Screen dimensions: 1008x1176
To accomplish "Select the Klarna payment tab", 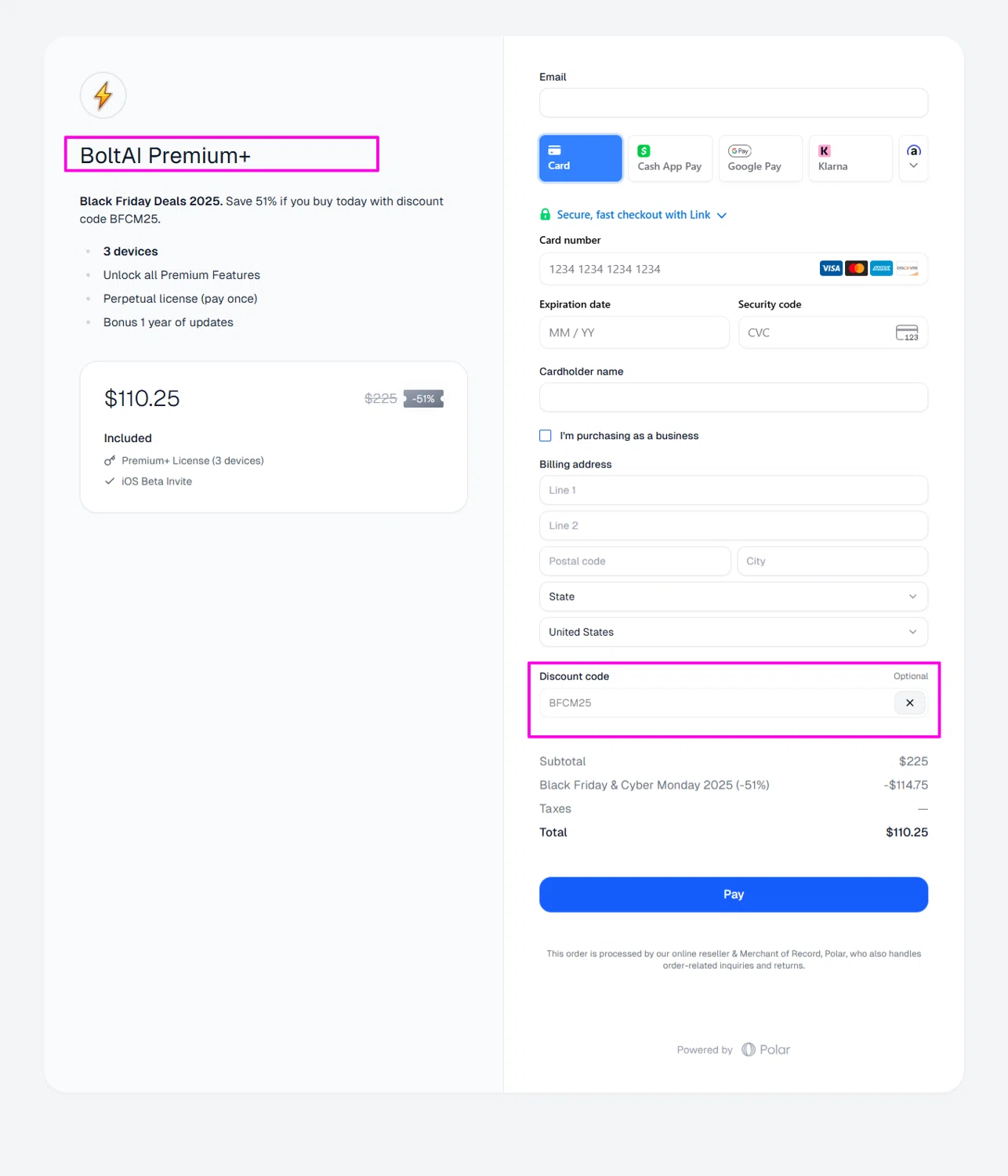I will click(x=850, y=158).
